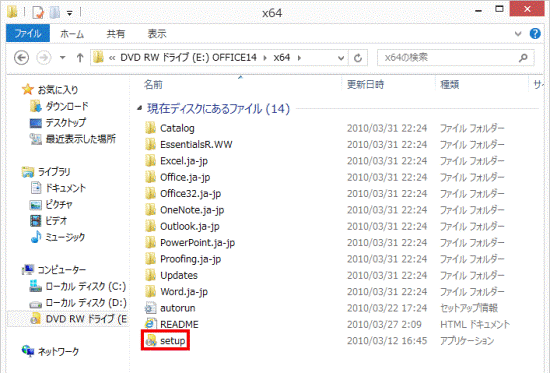Select ドキュメント library

[x=58, y=188]
